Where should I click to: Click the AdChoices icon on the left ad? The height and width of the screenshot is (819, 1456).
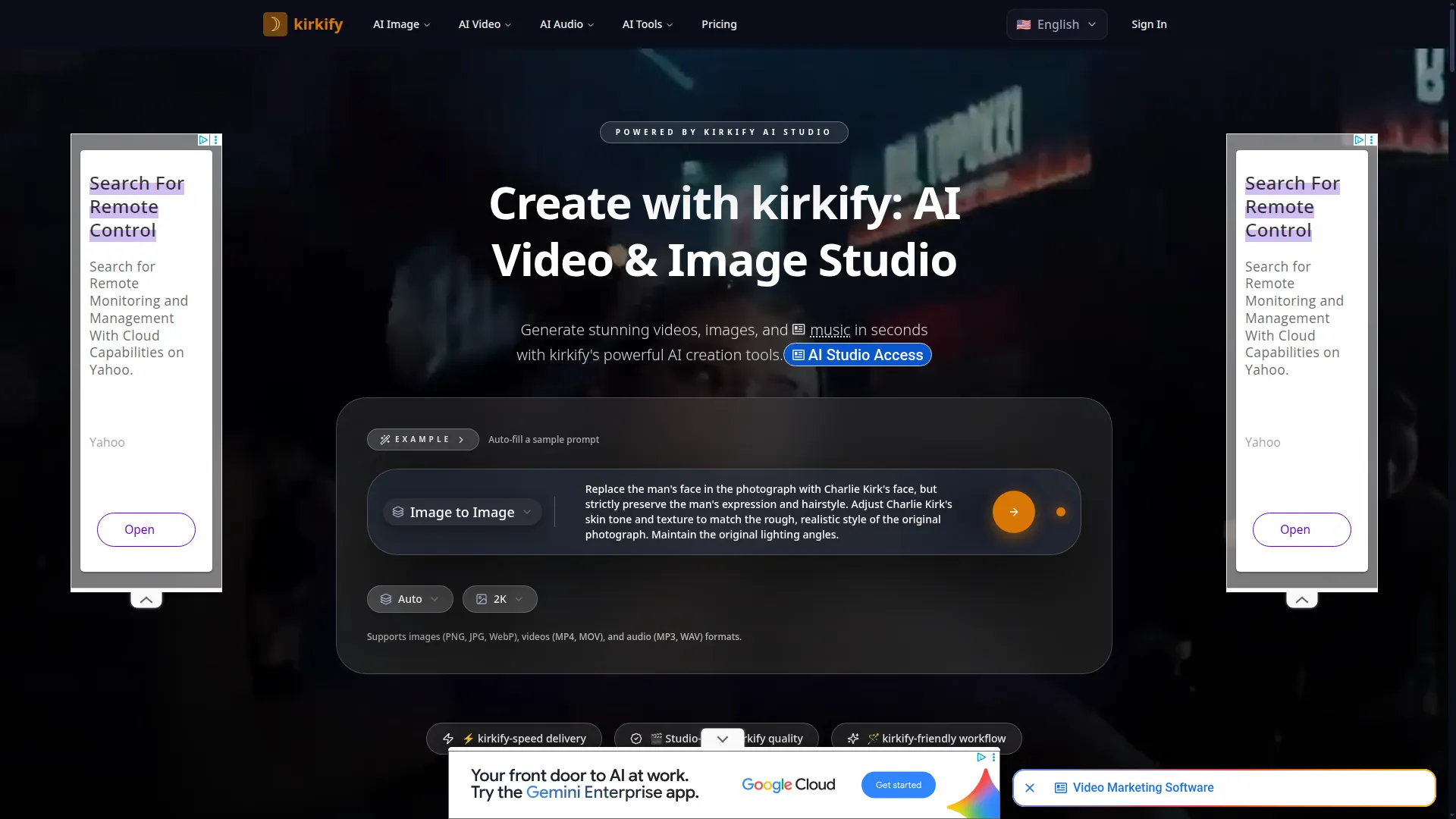pos(203,140)
